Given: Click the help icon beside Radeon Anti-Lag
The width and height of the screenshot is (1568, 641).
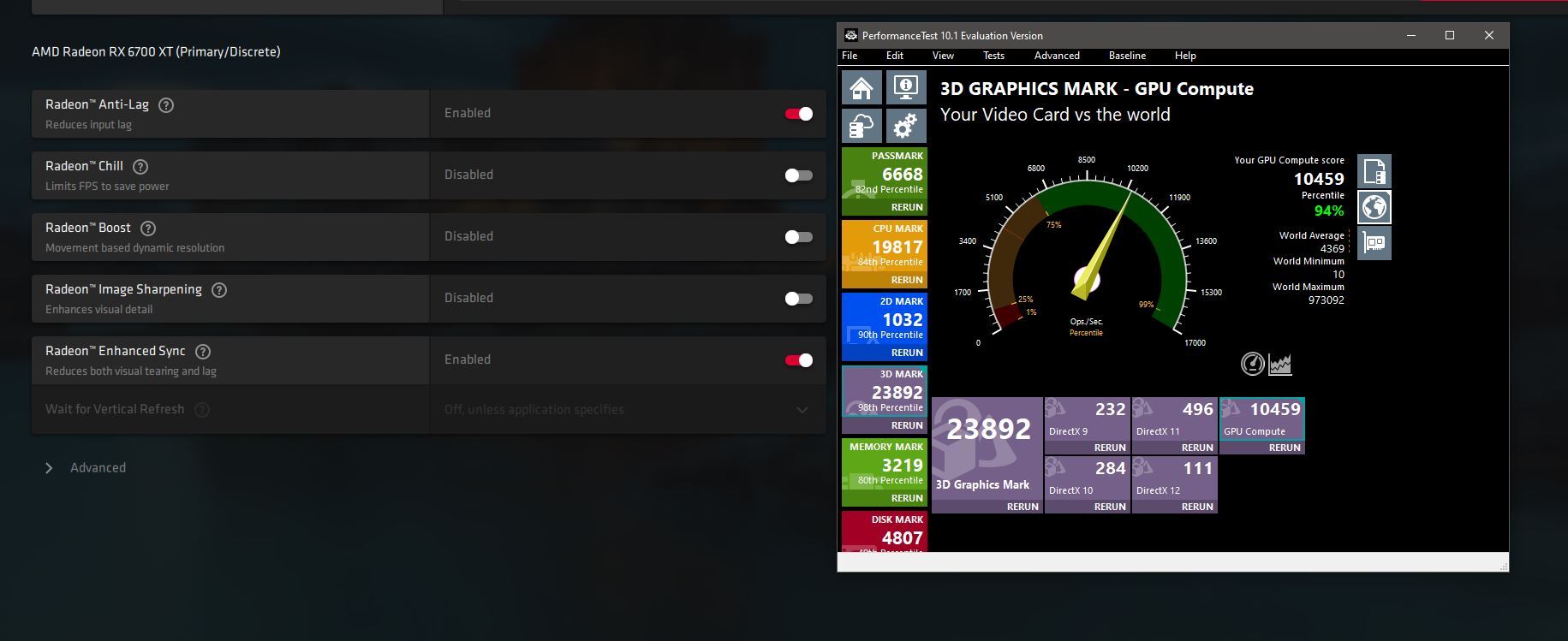Looking at the screenshot, I should coord(167,105).
